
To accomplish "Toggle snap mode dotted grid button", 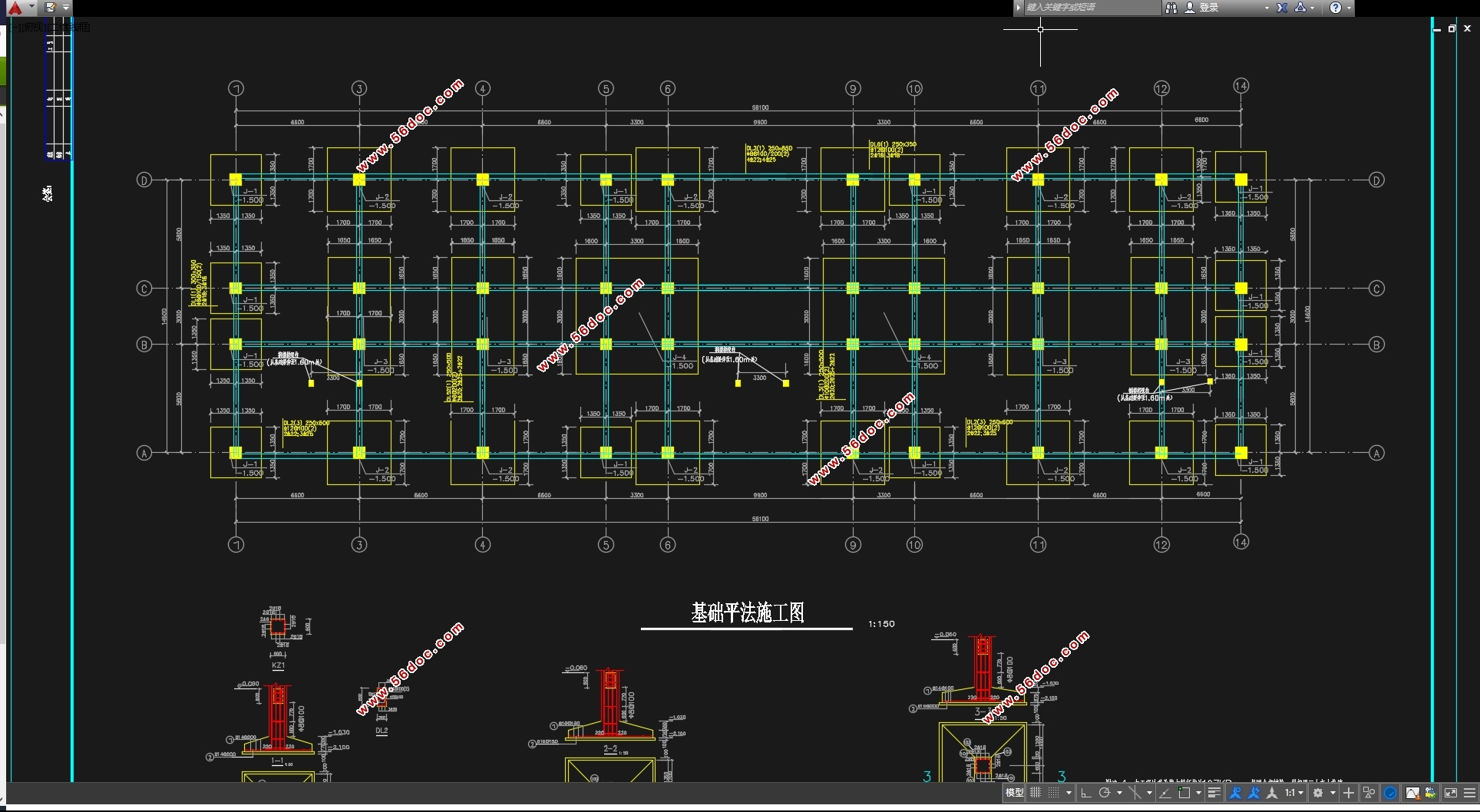I will coord(1054,793).
